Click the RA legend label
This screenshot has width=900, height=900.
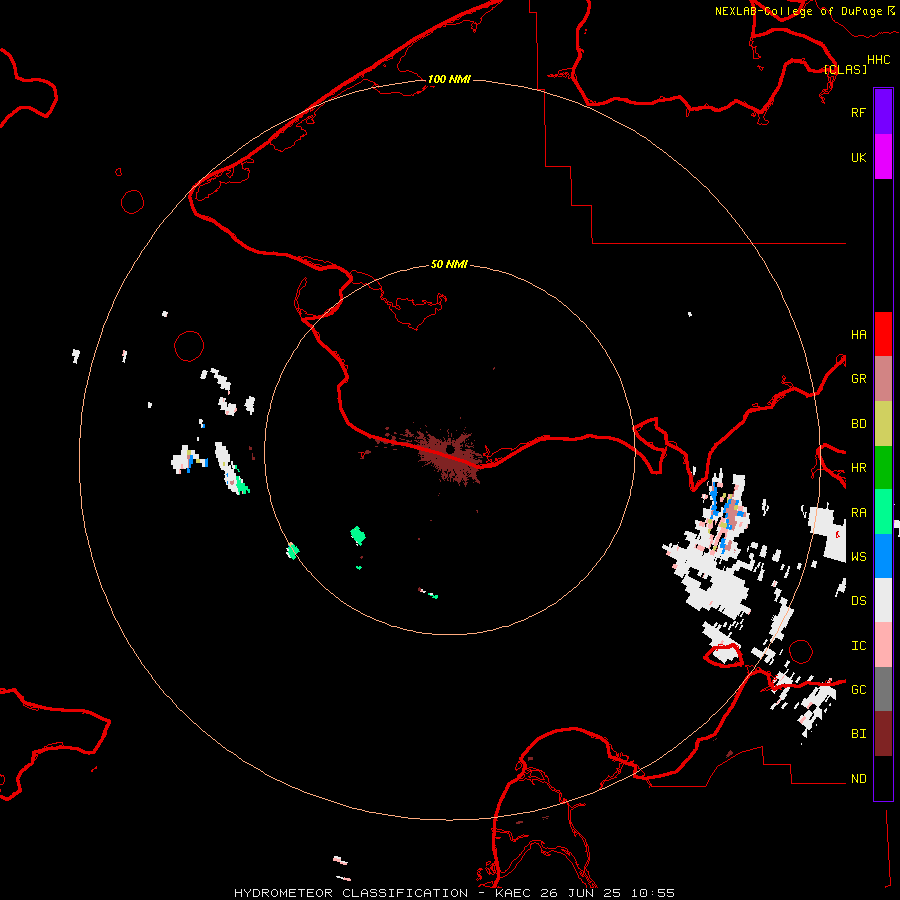(x=859, y=513)
